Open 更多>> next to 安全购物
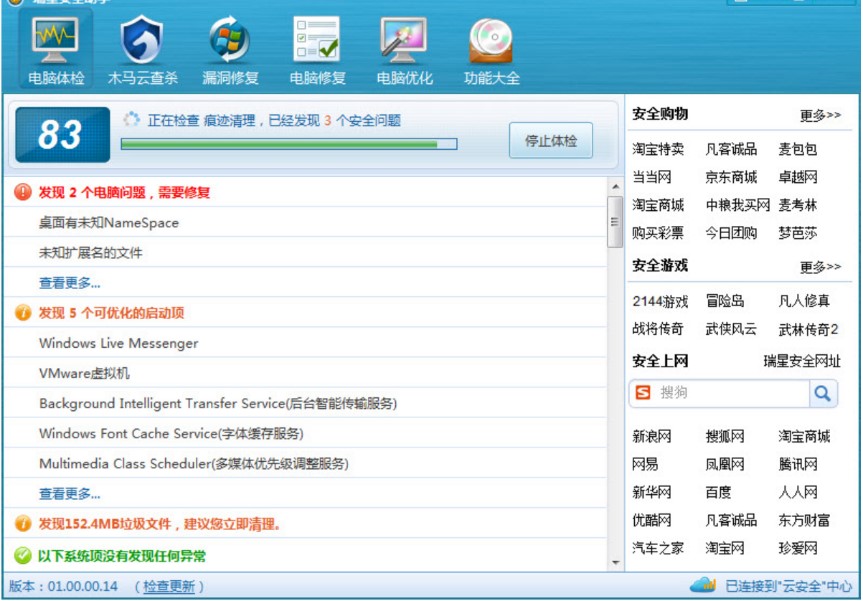The image size is (863, 601). (820, 116)
